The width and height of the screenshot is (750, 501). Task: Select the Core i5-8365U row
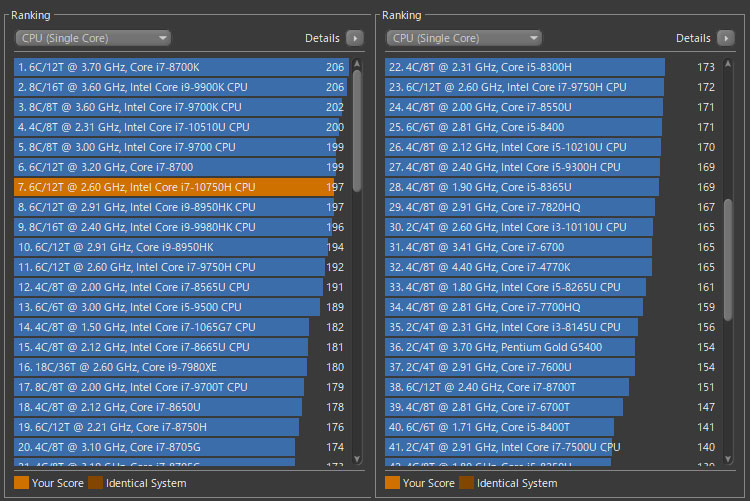point(552,187)
